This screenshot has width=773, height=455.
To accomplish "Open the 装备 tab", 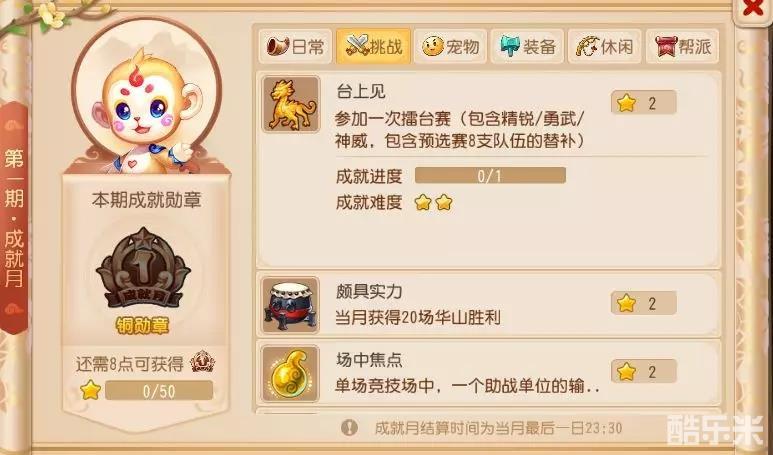I will tap(527, 46).
